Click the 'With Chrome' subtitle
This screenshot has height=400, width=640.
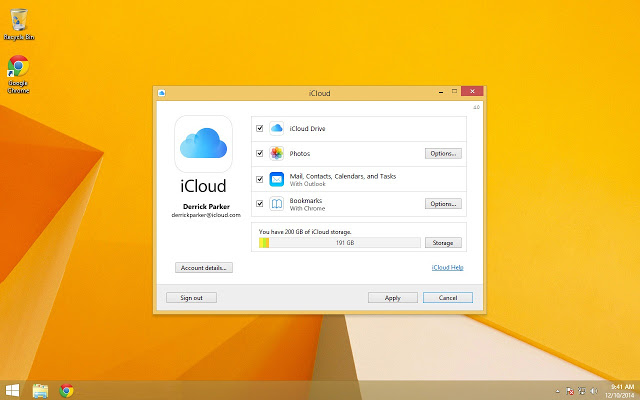[x=307, y=208]
